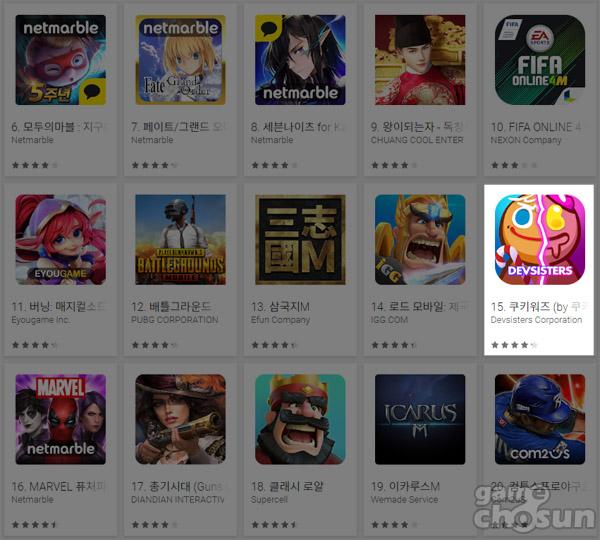Viewport: 600px width, 540px height.
Task: Open the Supercell developer link
Action: 269,500
